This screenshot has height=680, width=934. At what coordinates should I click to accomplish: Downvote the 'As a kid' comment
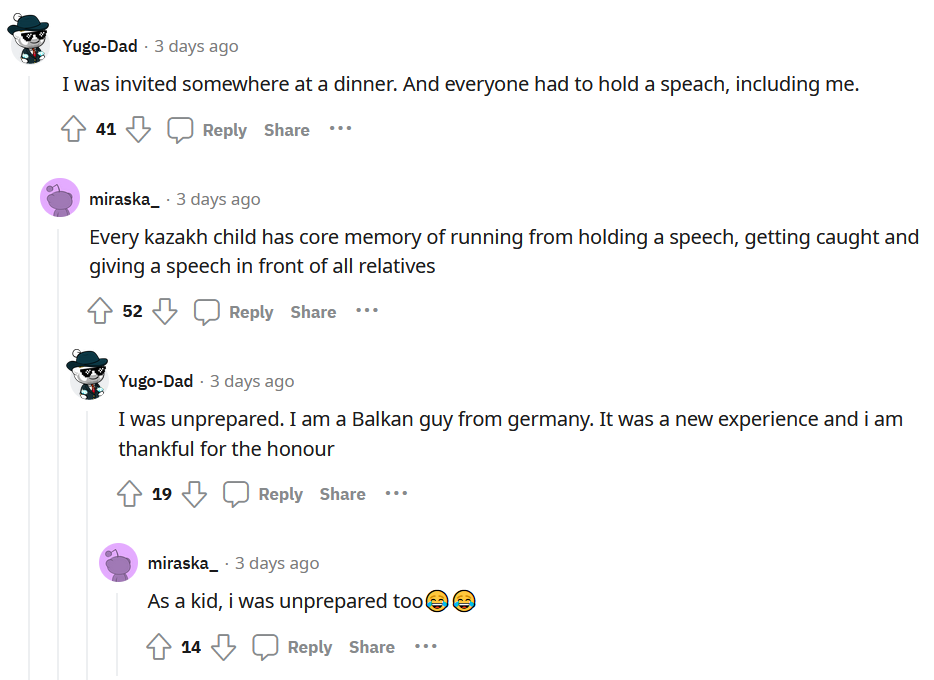223,647
